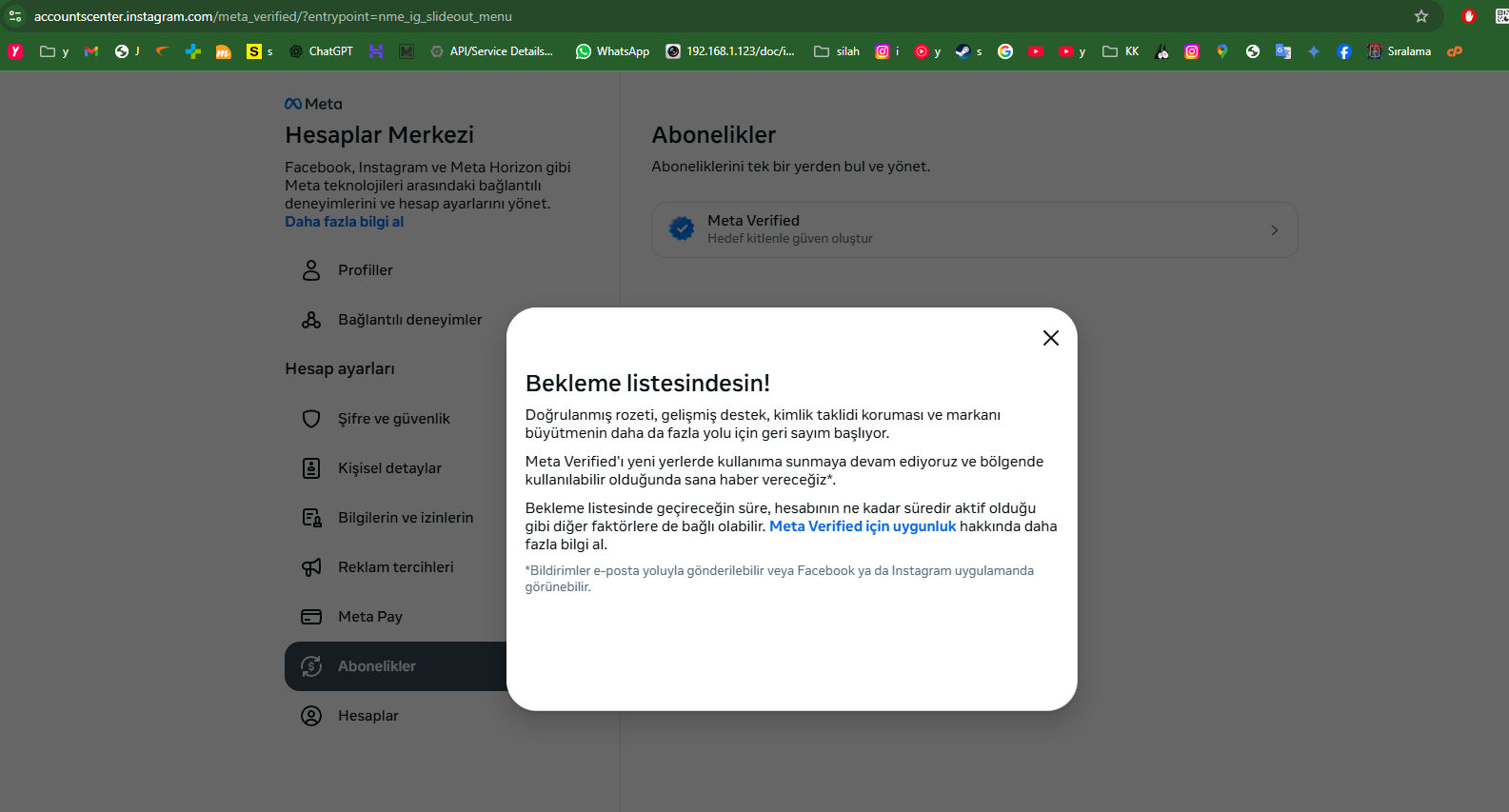Screen dimensions: 1509x812
Task: Open the Kişisel detaylar badge icon
Action: [x=311, y=468]
